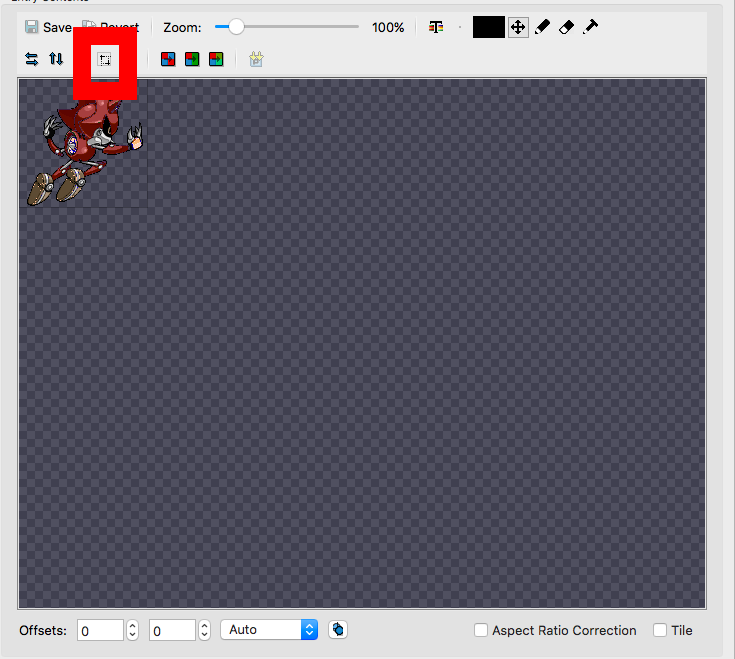The height and width of the screenshot is (659, 735).
Task: Click the first red-blue colour conversion icon
Action: coord(168,59)
